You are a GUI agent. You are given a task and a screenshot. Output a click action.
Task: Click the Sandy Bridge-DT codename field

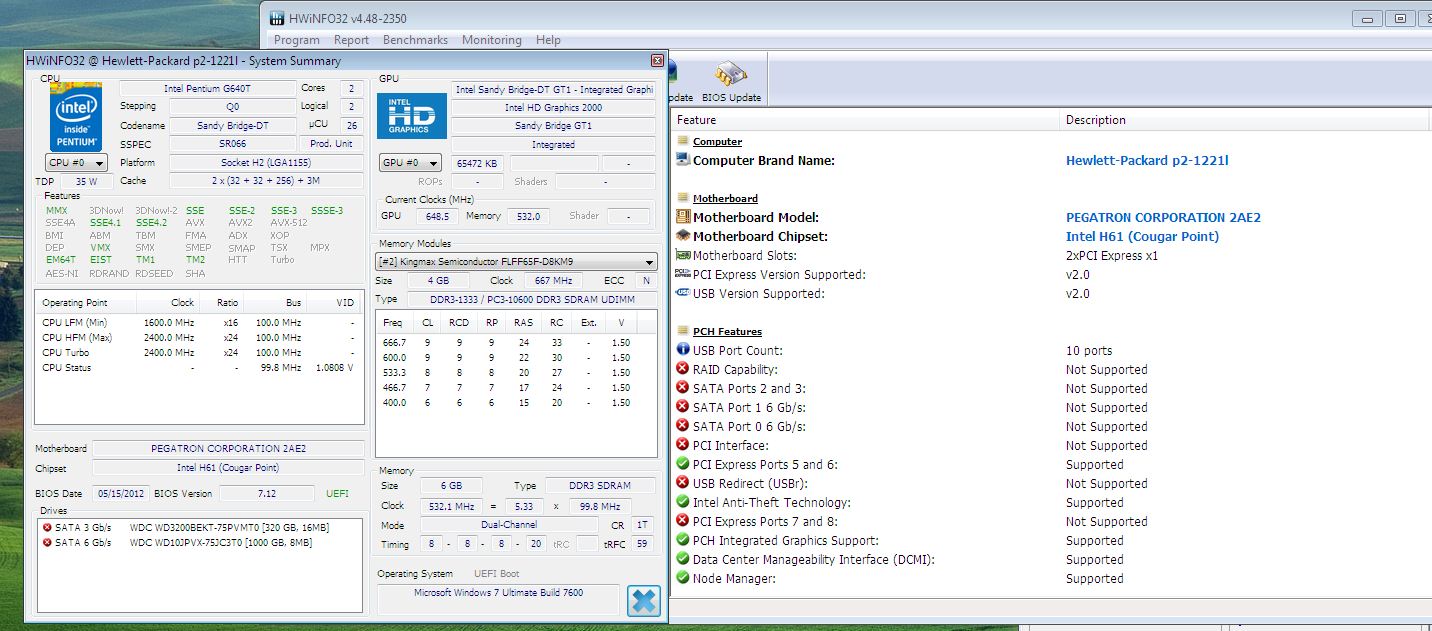(232, 126)
